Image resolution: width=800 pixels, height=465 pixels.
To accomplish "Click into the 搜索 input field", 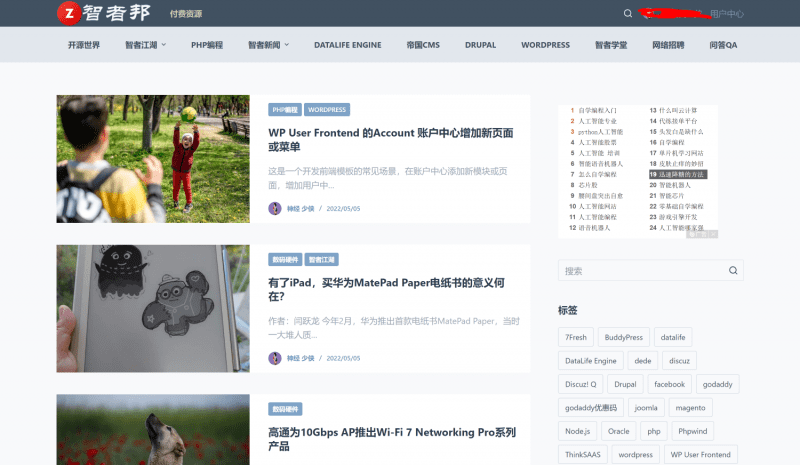I will click(640, 271).
